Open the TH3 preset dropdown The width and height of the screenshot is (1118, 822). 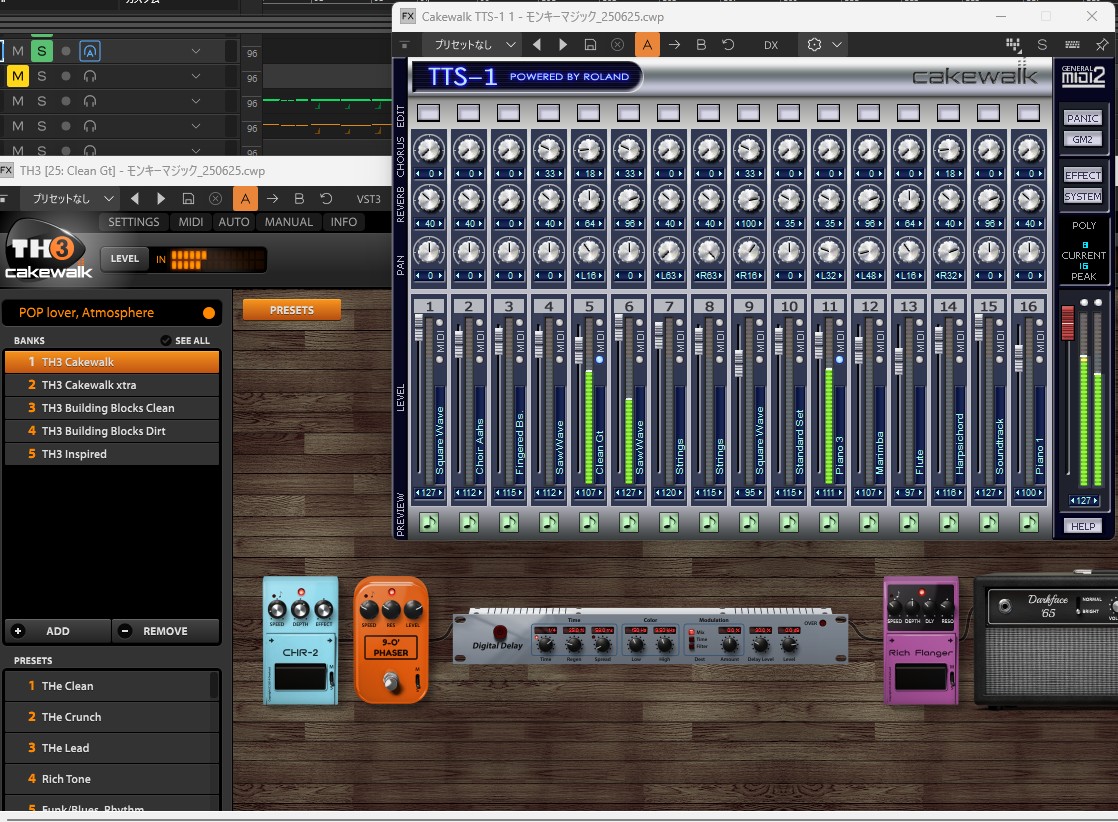(x=108, y=199)
